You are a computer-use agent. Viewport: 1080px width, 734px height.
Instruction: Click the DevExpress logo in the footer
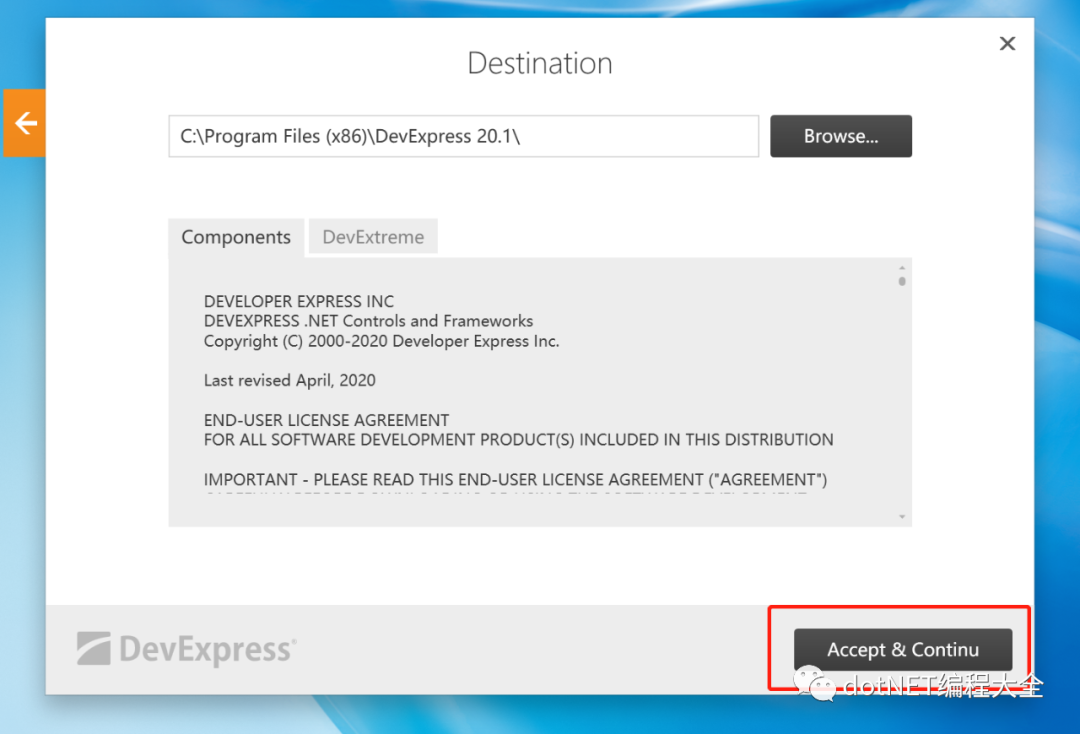pyautogui.click(x=186, y=649)
